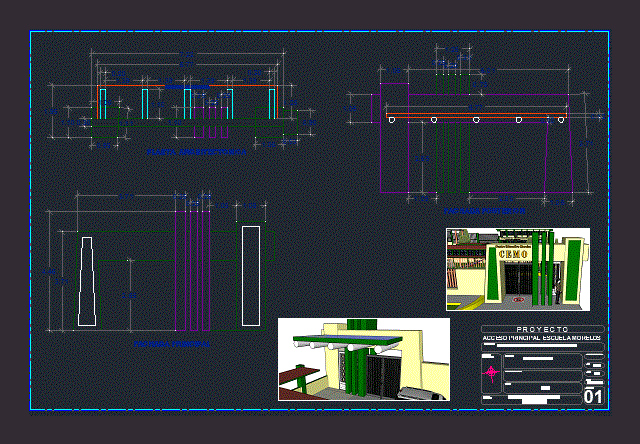The image size is (640, 444).
Task: Select the leftmost cyan column in plan
Action: coord(103,104)
